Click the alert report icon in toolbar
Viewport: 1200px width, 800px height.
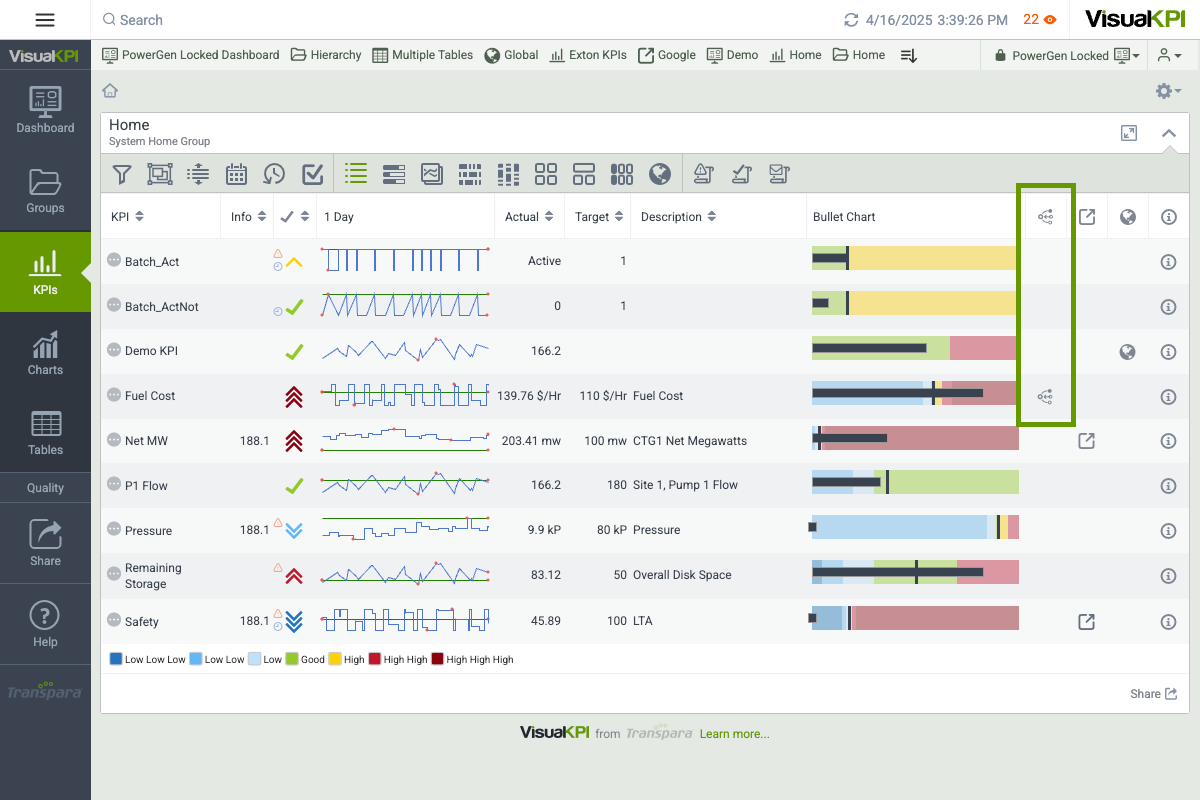pos(703,174)
